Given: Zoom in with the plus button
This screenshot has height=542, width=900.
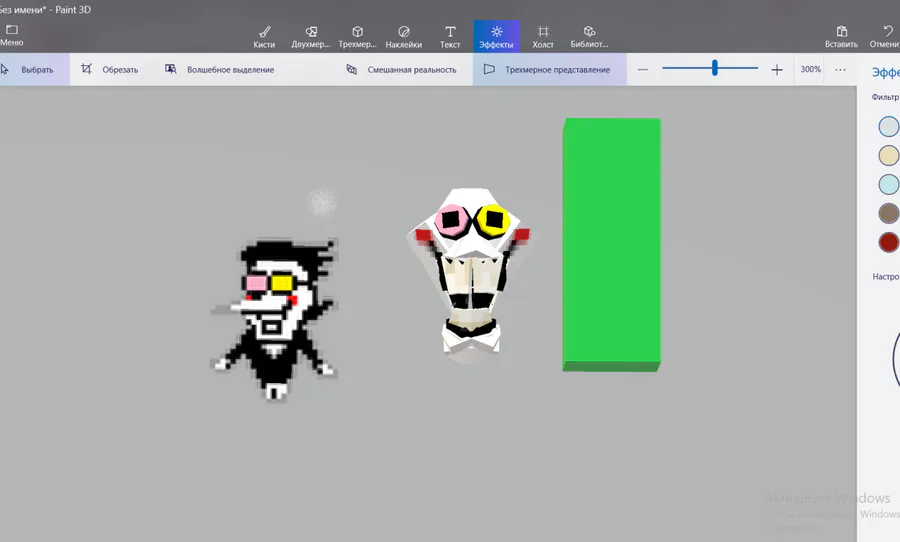Looking at the screenshot, I should [x=777, y=69].
